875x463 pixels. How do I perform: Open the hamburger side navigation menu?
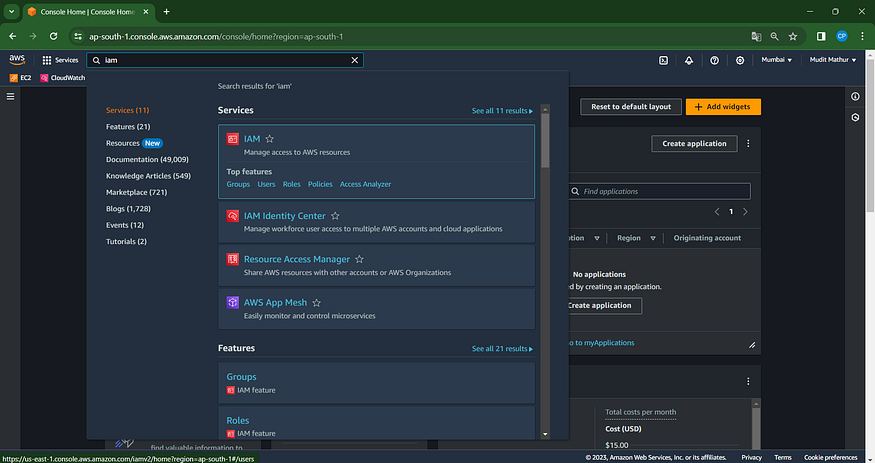pos(10,97)
